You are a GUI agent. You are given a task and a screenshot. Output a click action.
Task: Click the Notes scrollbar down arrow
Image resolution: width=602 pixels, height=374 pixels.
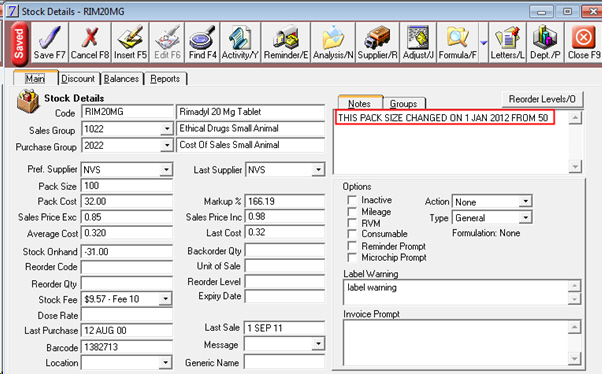(x=575, y=167)
